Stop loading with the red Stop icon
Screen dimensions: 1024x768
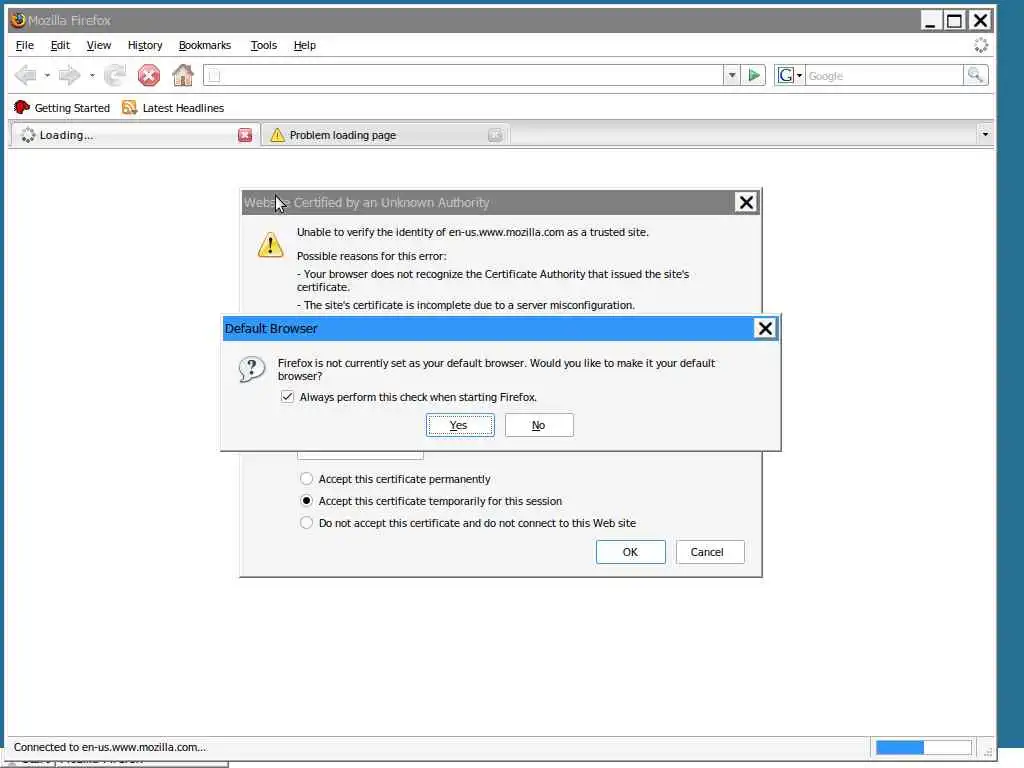(x=149, y=76)
